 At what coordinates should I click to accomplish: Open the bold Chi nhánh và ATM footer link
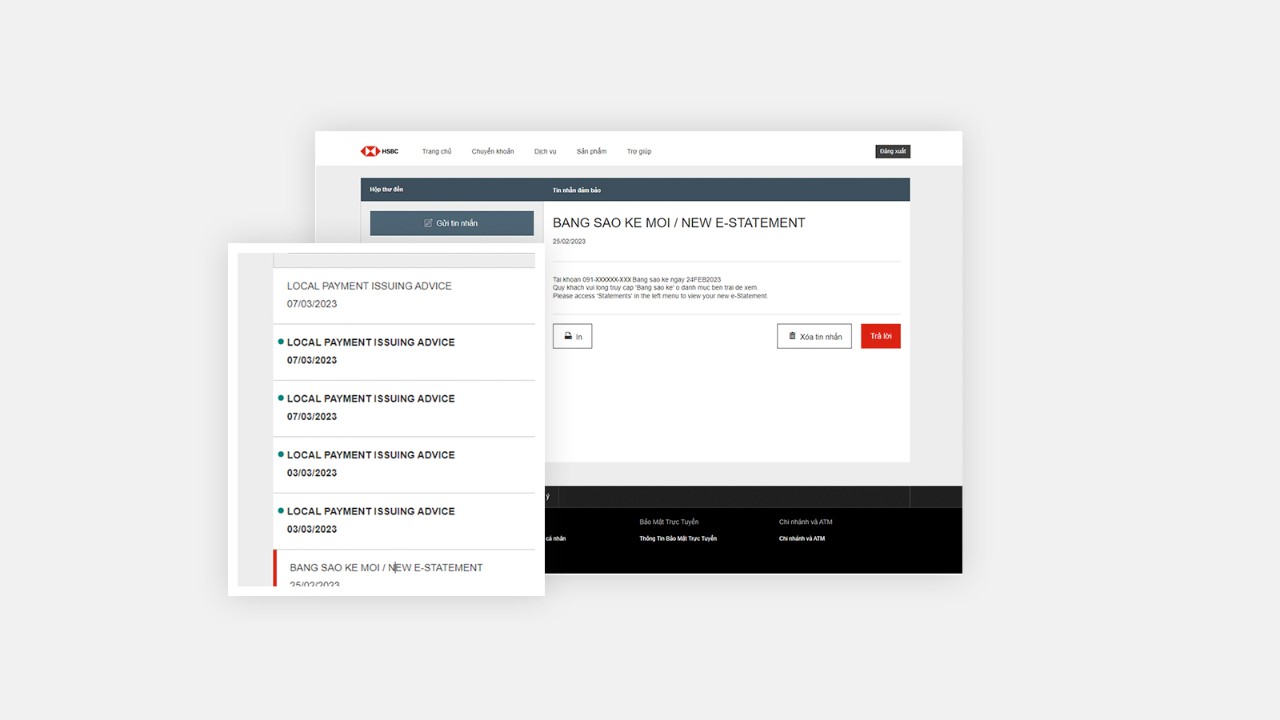[802, 539]
